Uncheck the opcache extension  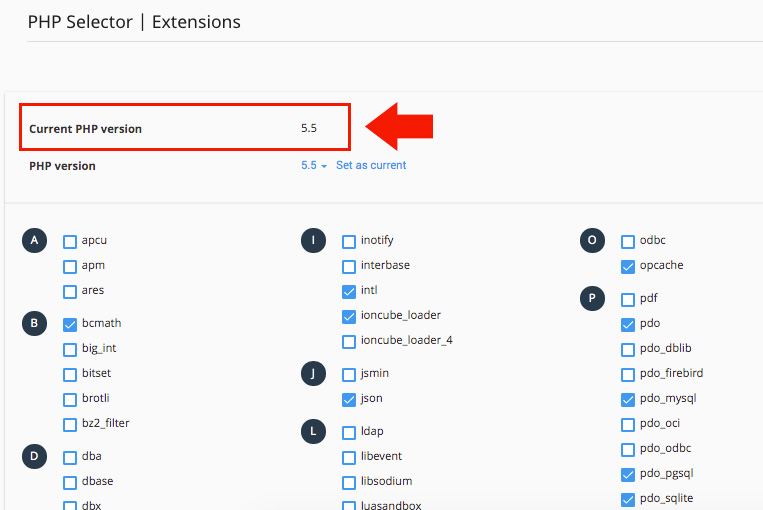(x=628, y=266)
